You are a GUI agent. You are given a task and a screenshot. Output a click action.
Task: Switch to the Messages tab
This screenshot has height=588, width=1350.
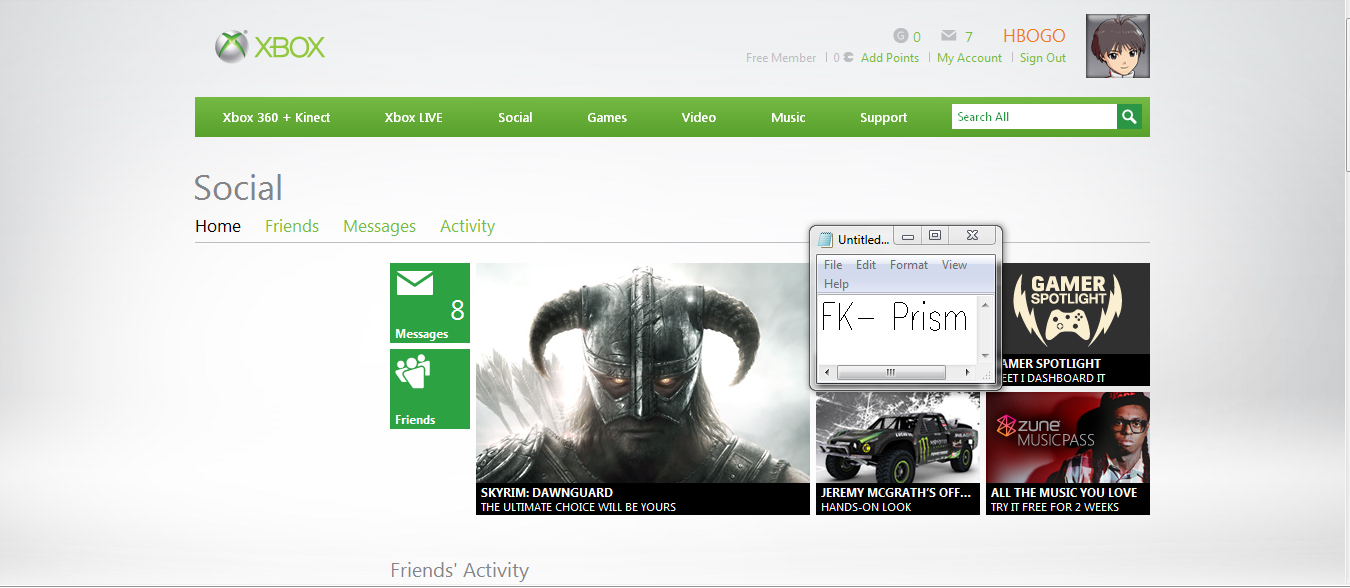[379, 226]
